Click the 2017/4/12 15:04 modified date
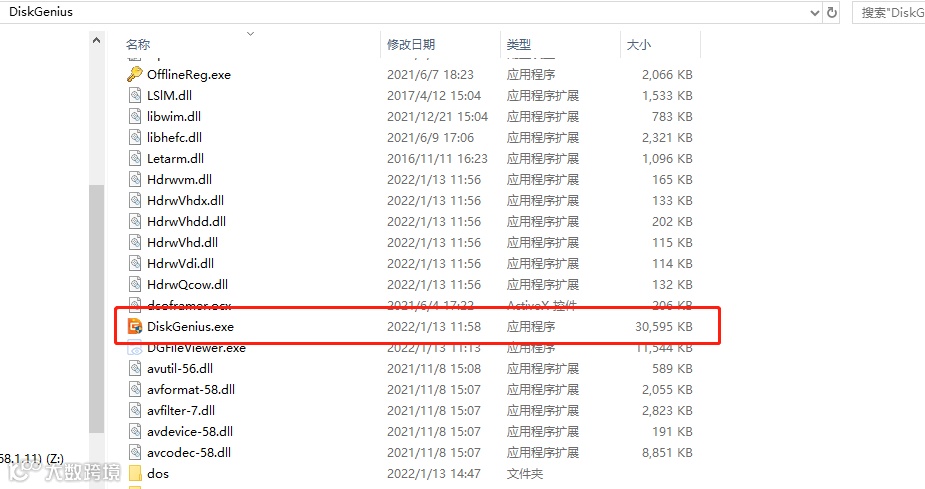This screenshot has width=925, height=489. 434,96
